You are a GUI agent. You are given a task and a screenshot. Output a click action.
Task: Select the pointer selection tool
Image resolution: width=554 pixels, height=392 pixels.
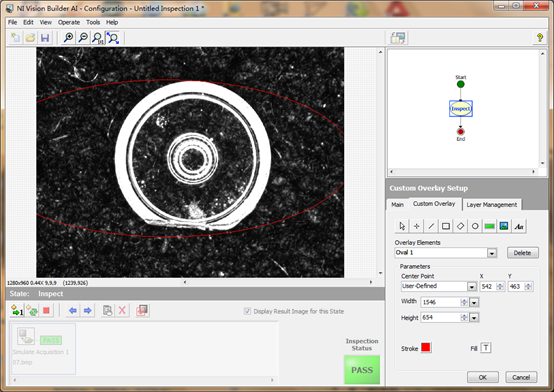[402, 226]
